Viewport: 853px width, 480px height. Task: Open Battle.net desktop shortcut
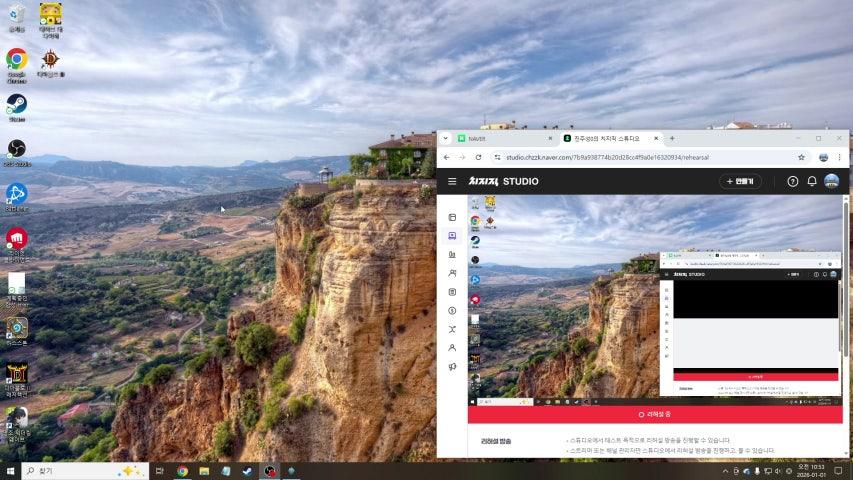pos(17,197)
